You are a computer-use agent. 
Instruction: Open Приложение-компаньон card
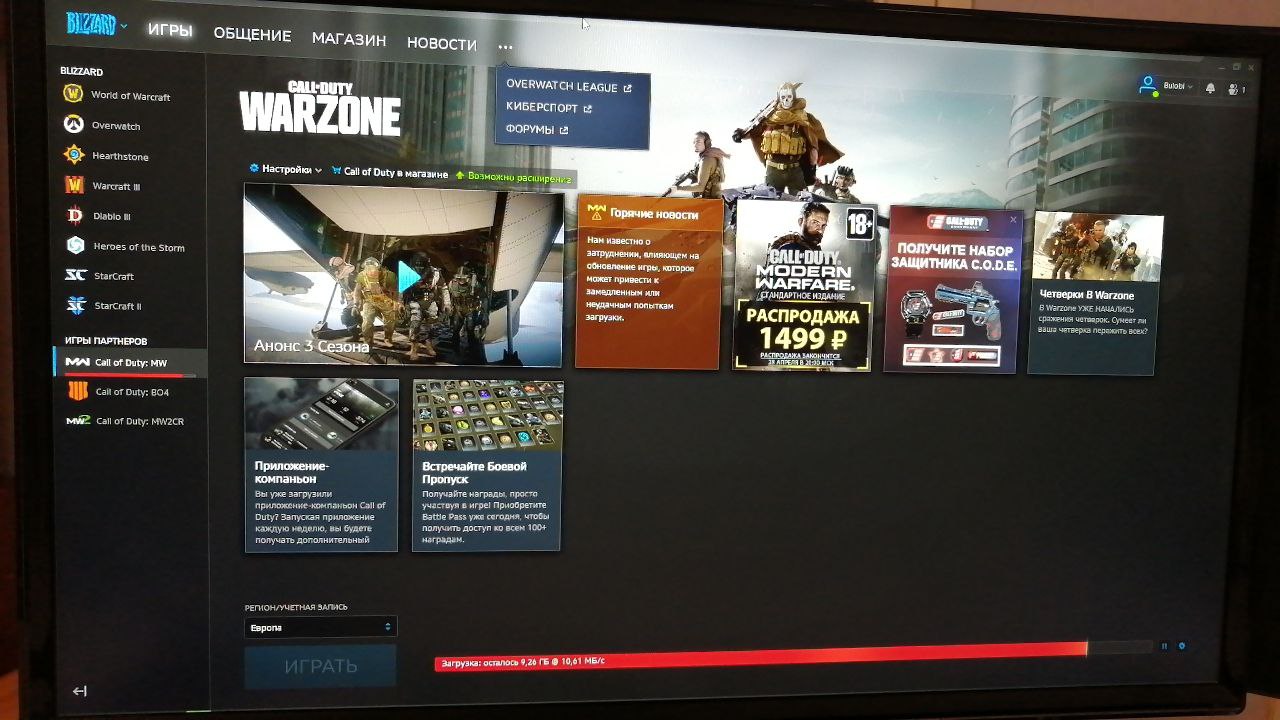click(x=321, y=465)
